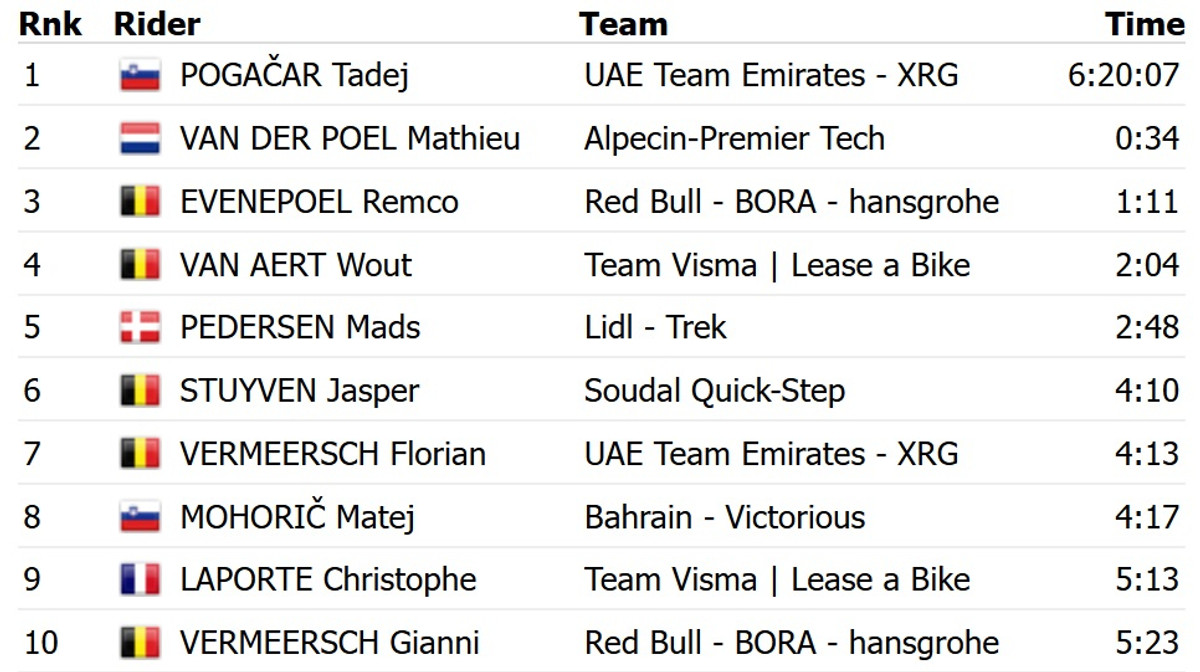Viewport: 1200px width, 672px height.
Task: Click the Slovenian flag beside Pogačar
Action: 140,76
